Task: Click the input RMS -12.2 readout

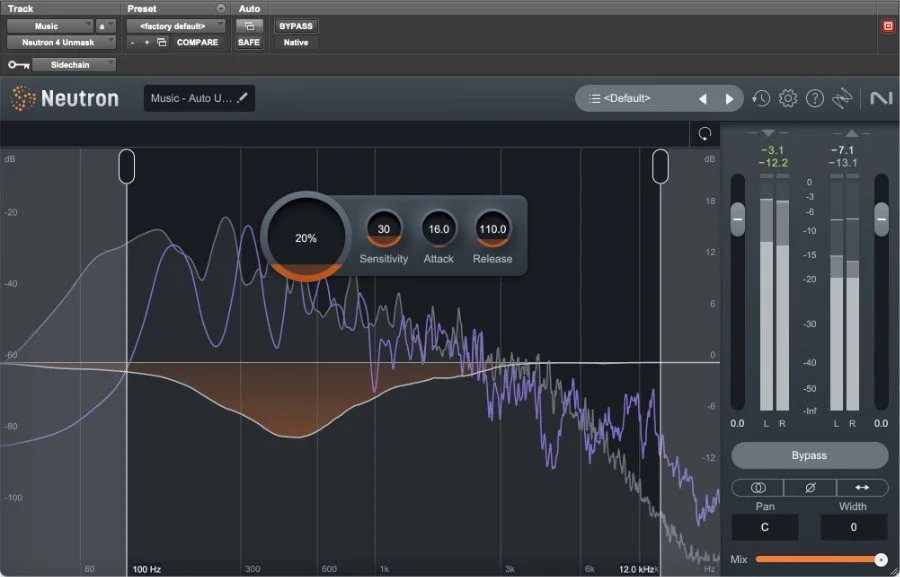Action: point(773,163)
